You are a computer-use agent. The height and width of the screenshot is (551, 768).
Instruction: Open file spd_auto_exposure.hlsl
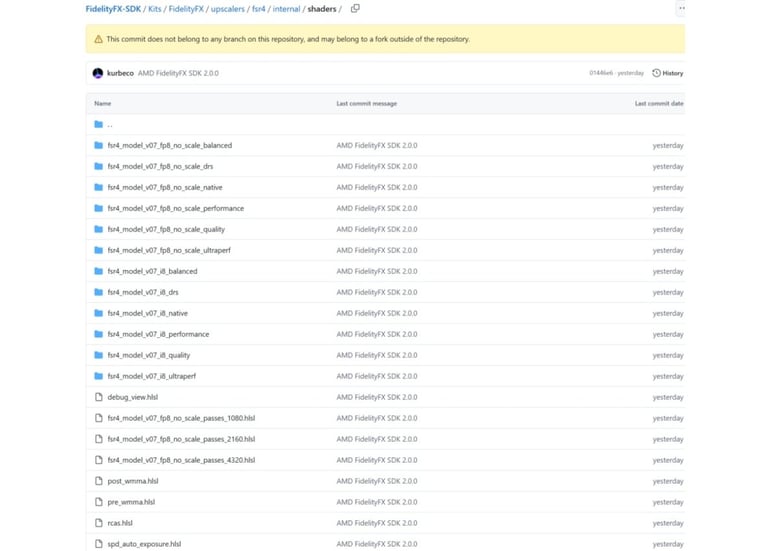click(x=144, y=544)
